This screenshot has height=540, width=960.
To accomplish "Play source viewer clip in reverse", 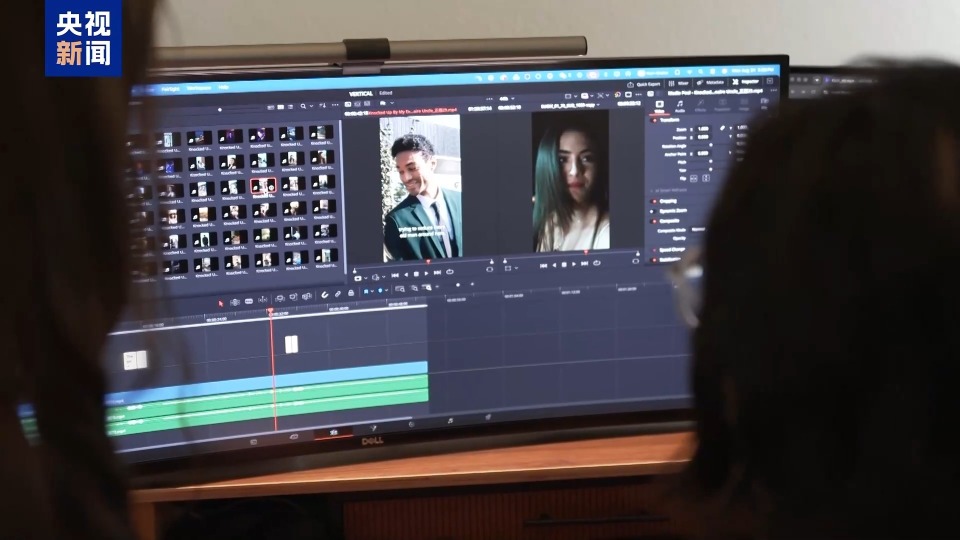I will (405, 274).
